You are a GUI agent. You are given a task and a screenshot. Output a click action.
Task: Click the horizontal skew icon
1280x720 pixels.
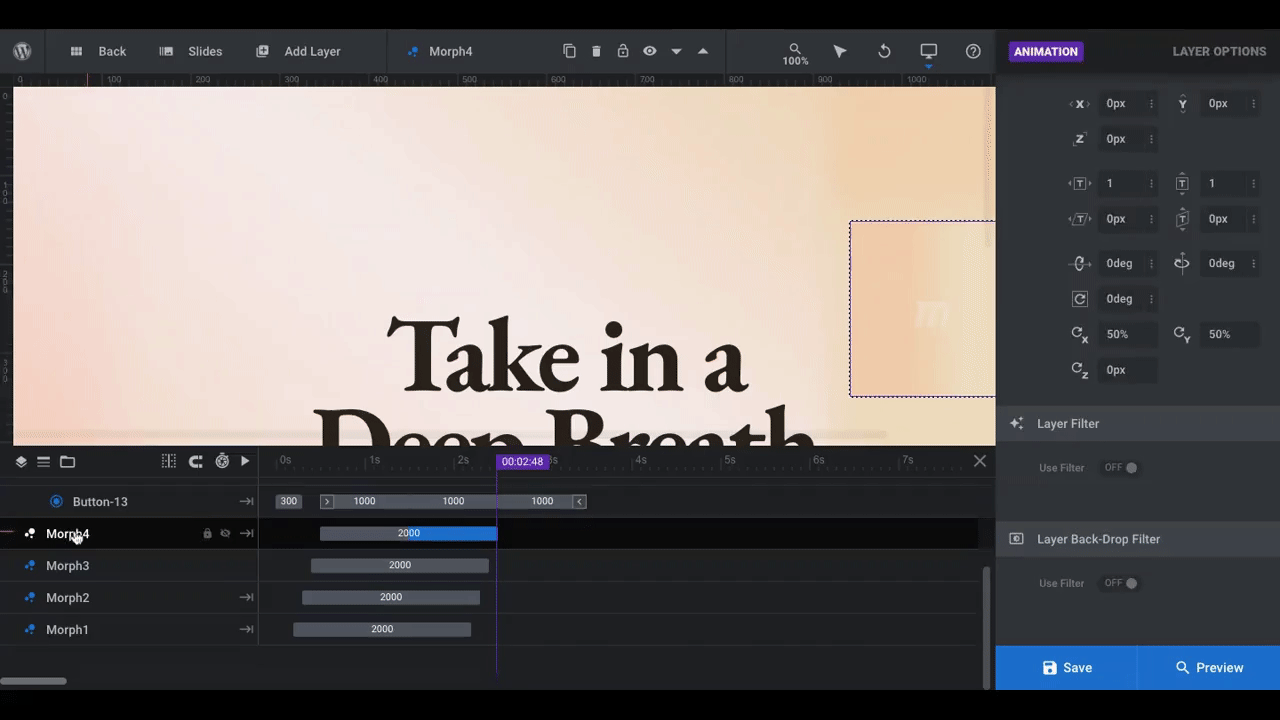[1079, 219]
